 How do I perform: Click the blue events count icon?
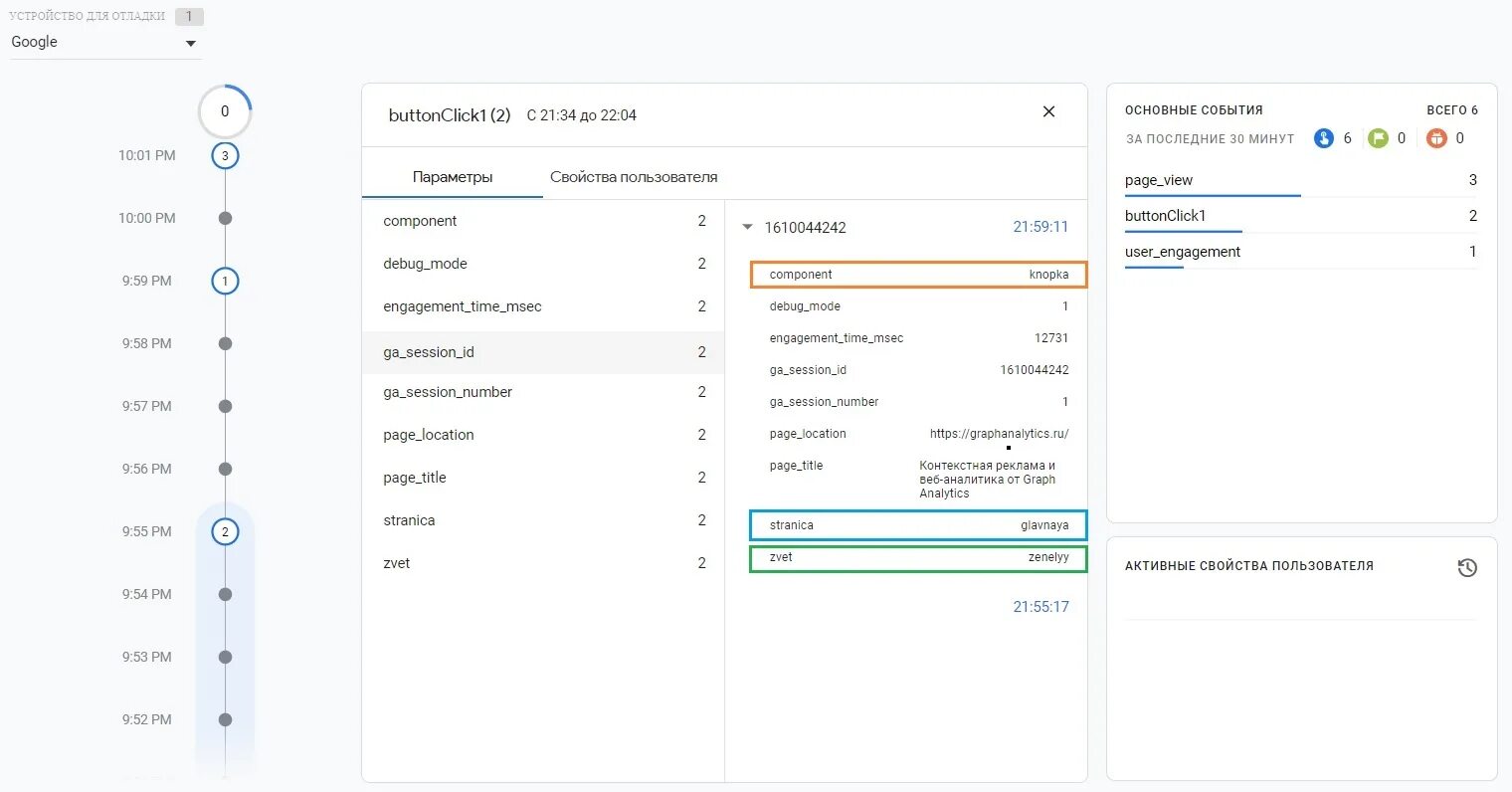click(x=1323, y=138)
